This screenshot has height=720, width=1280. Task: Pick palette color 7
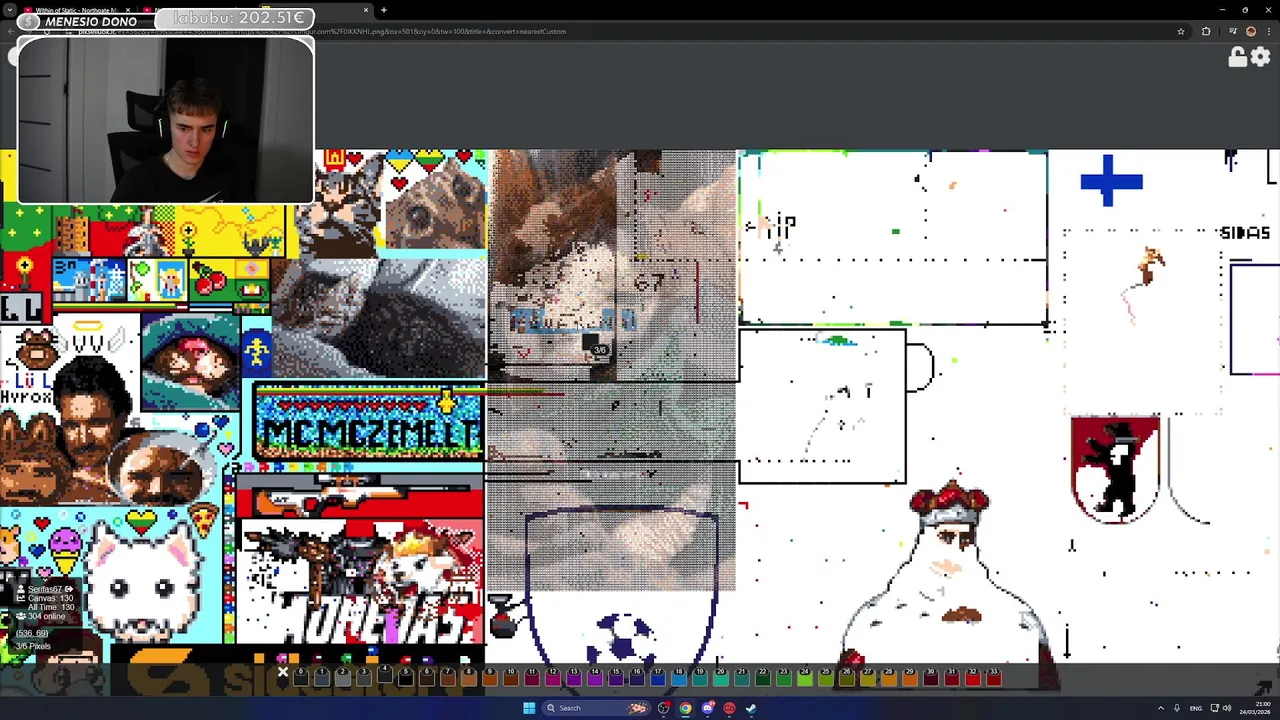coord(447,678)
